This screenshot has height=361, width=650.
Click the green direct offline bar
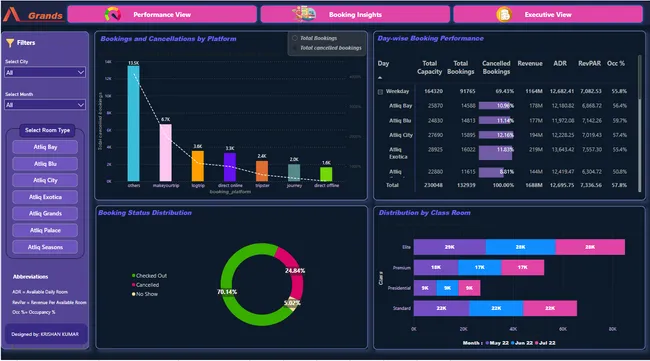point(326,174)
